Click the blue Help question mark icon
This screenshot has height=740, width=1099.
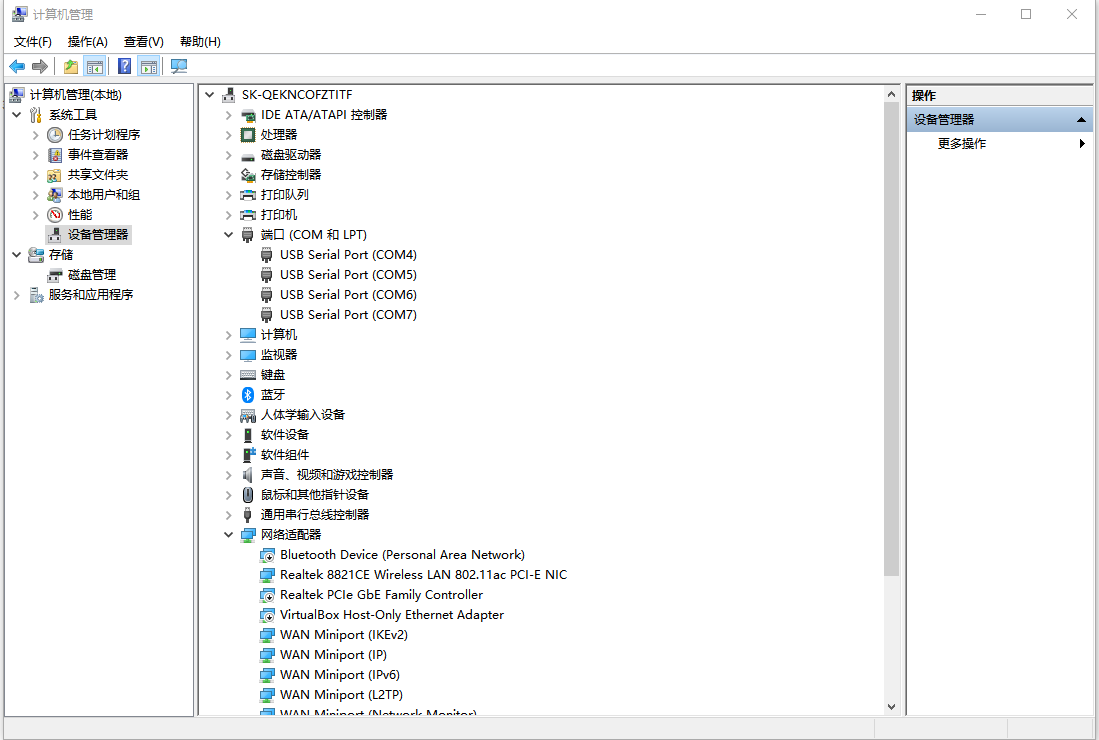pyautogui.click(x=124, y=66)
